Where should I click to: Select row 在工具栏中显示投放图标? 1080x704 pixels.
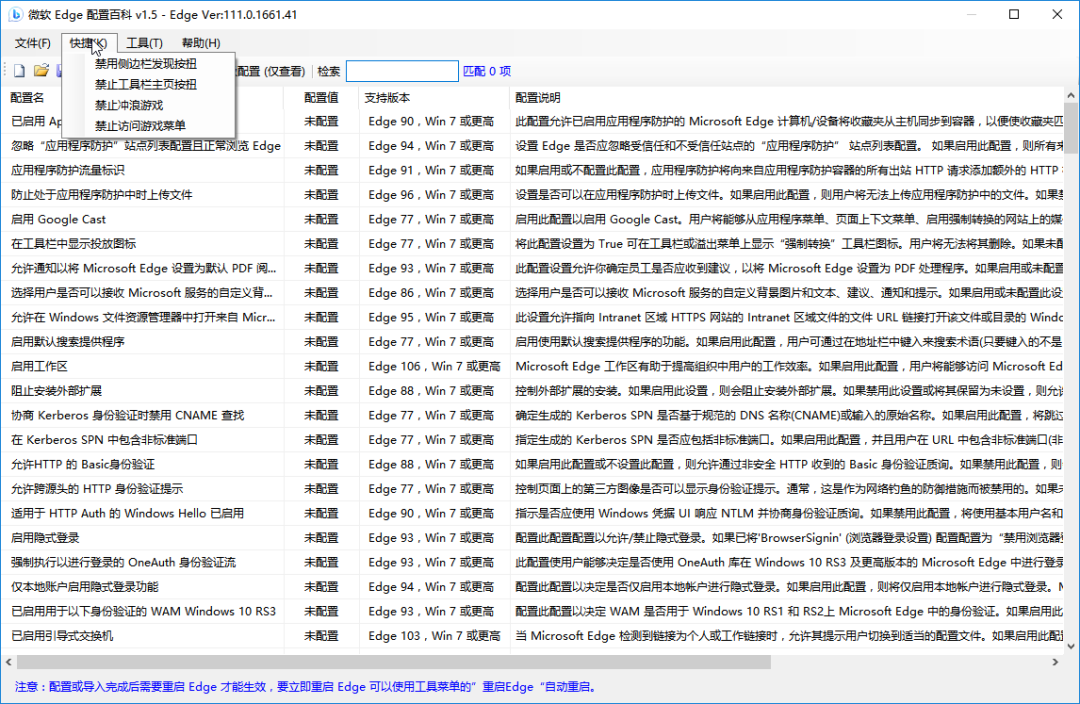pyautogui.click(x=532, y=244)
